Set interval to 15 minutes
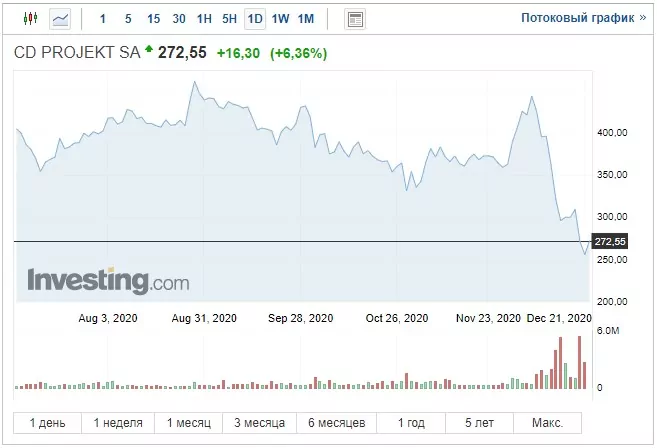This screenshot has width=657, height=448. 153,19
